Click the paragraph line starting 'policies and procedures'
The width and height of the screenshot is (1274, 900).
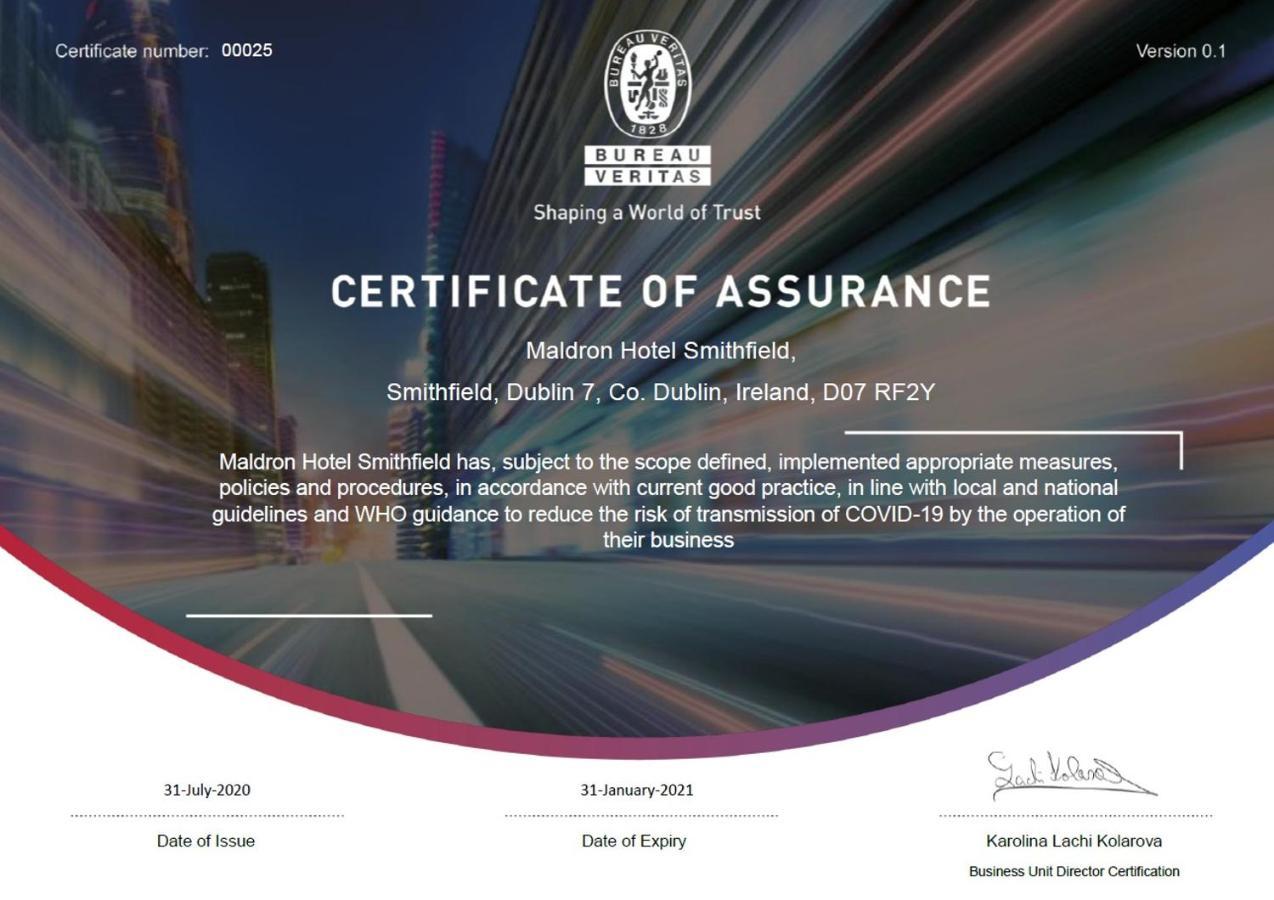(x=668, y=488)
